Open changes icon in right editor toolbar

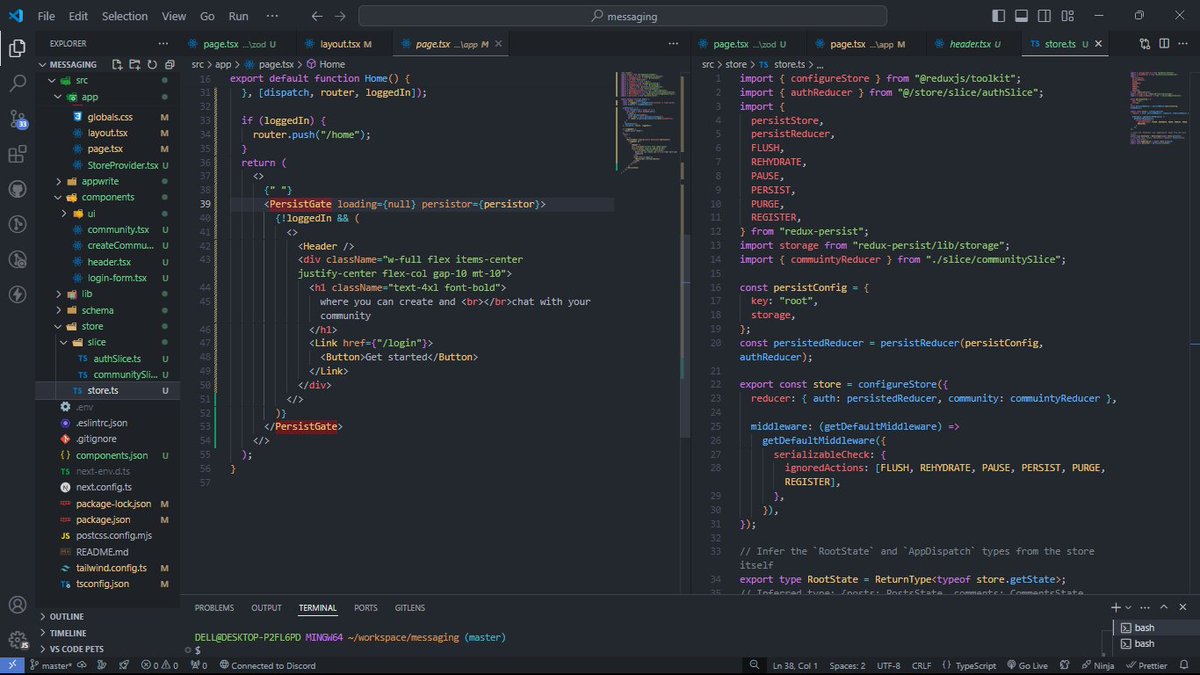point(1145,44)
